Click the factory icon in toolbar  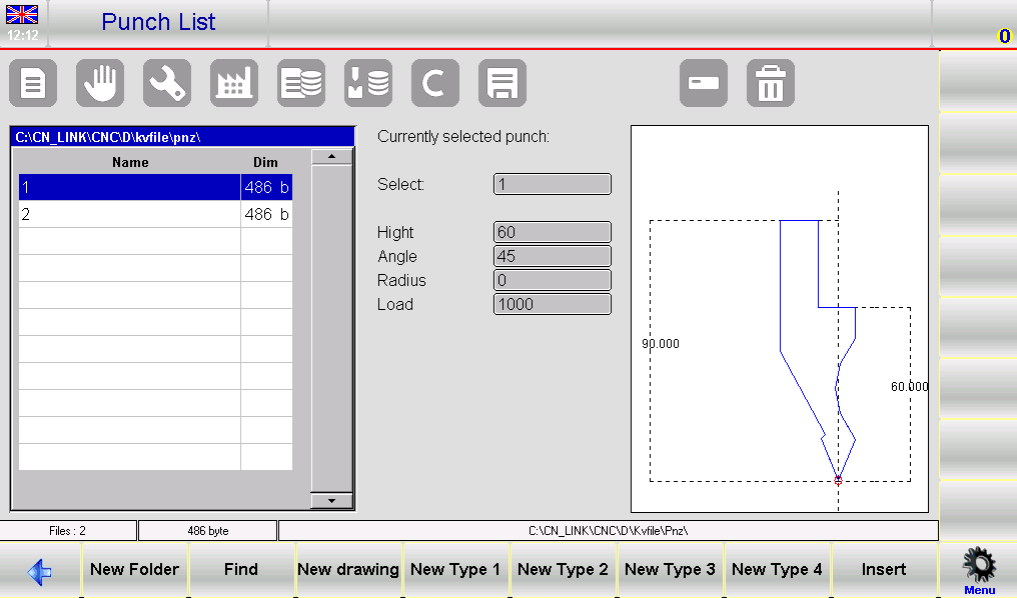(234, 83)
